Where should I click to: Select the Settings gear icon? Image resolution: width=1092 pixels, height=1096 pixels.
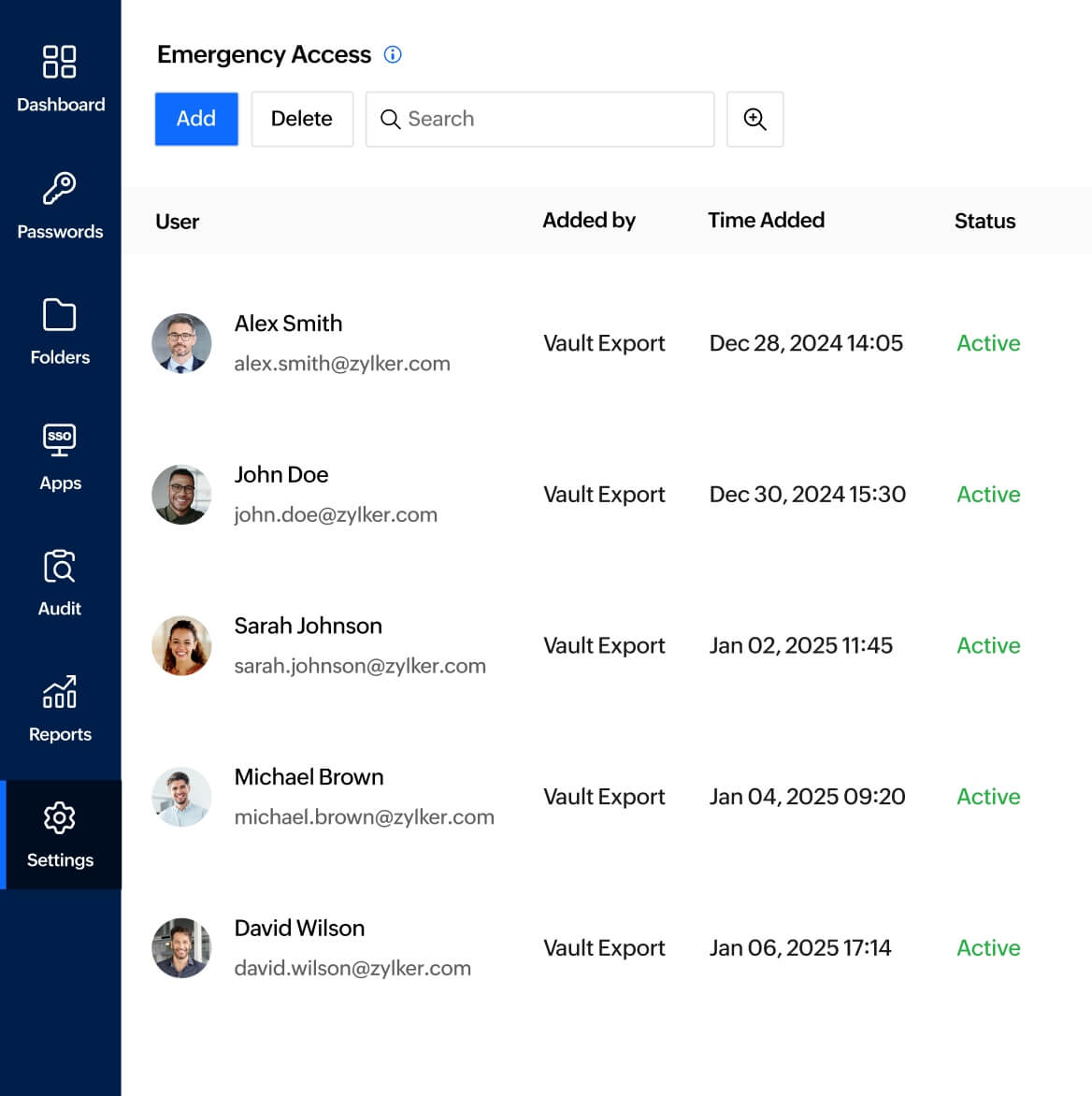(x=60, y=818)
